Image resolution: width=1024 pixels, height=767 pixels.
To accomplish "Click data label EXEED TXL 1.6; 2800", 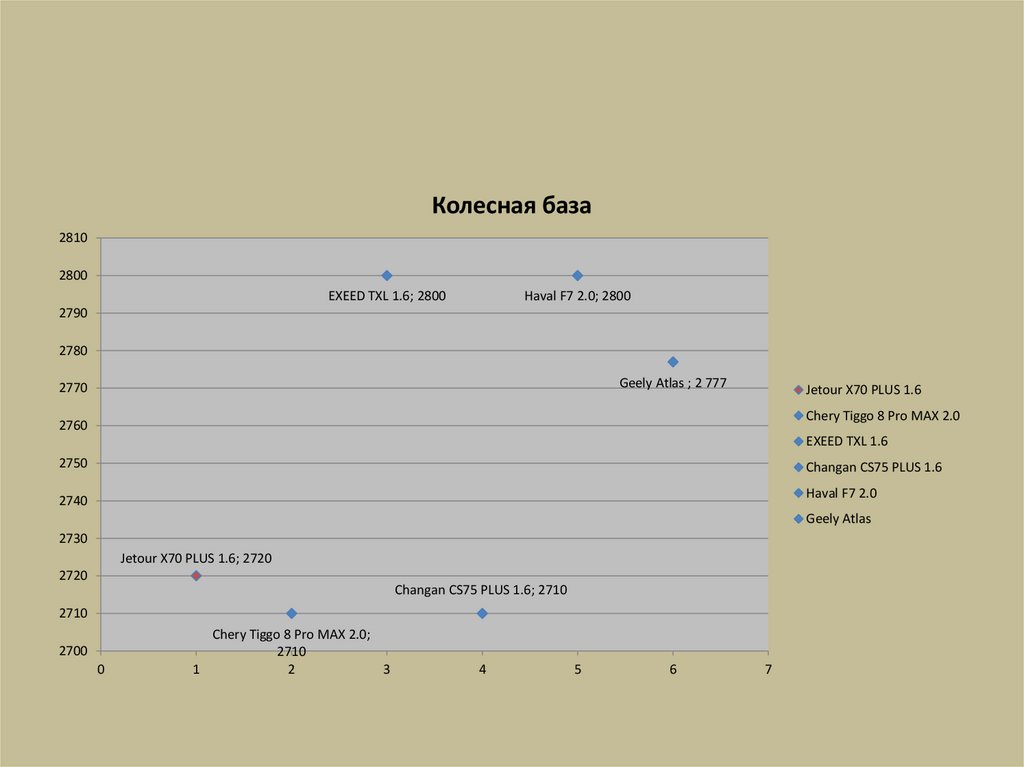I will coord(387,296).
